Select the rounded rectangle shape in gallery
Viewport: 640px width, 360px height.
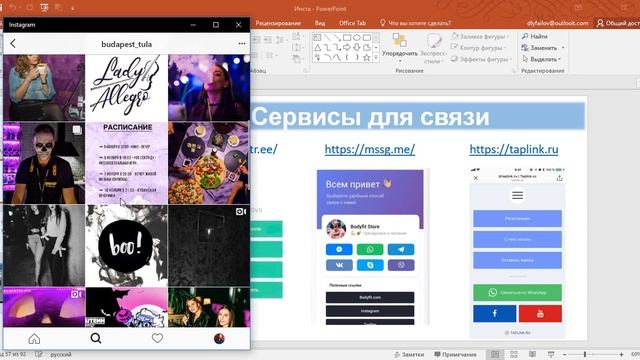point(367,37)
